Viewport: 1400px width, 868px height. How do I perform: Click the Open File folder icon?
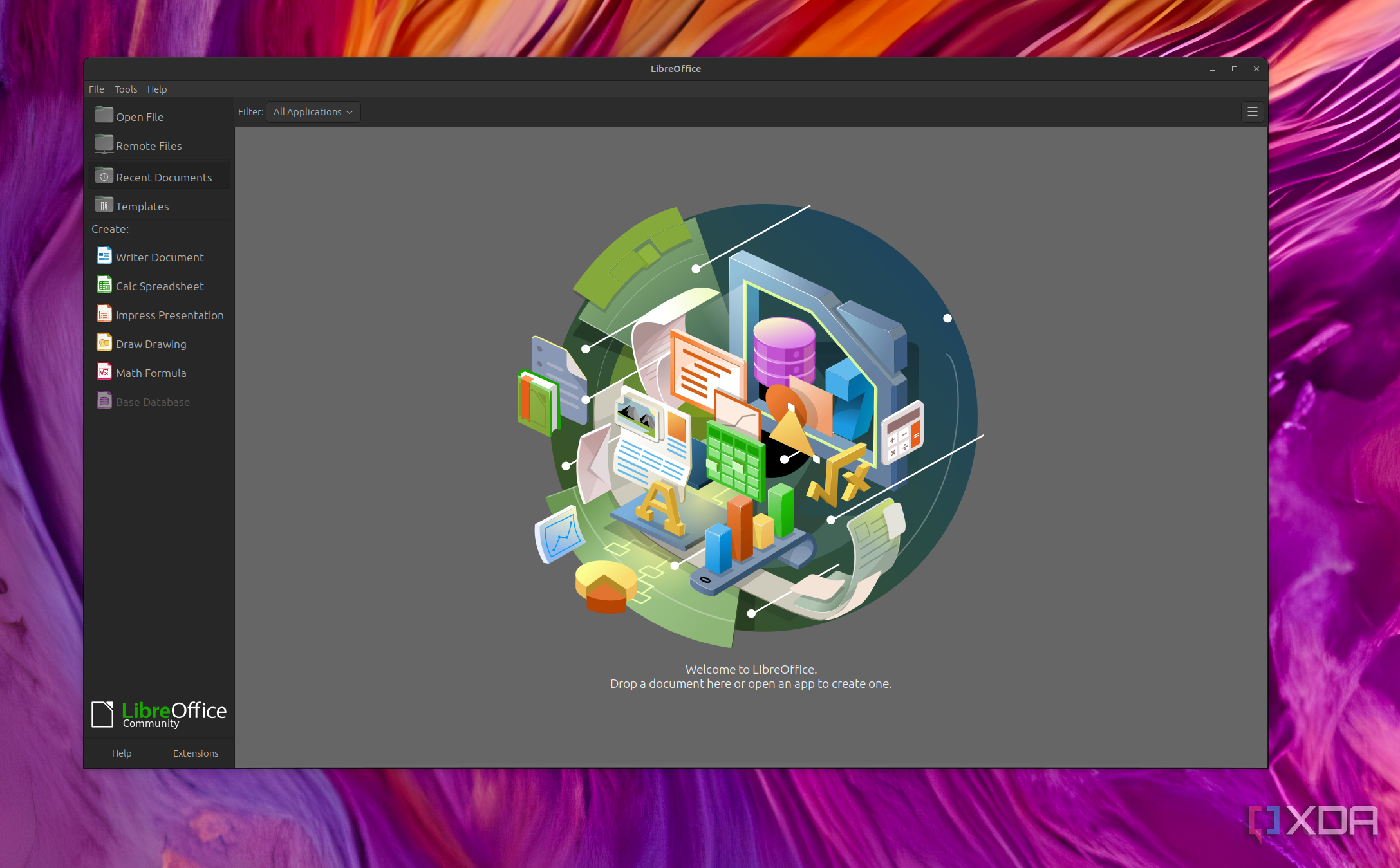click(104, 115)
